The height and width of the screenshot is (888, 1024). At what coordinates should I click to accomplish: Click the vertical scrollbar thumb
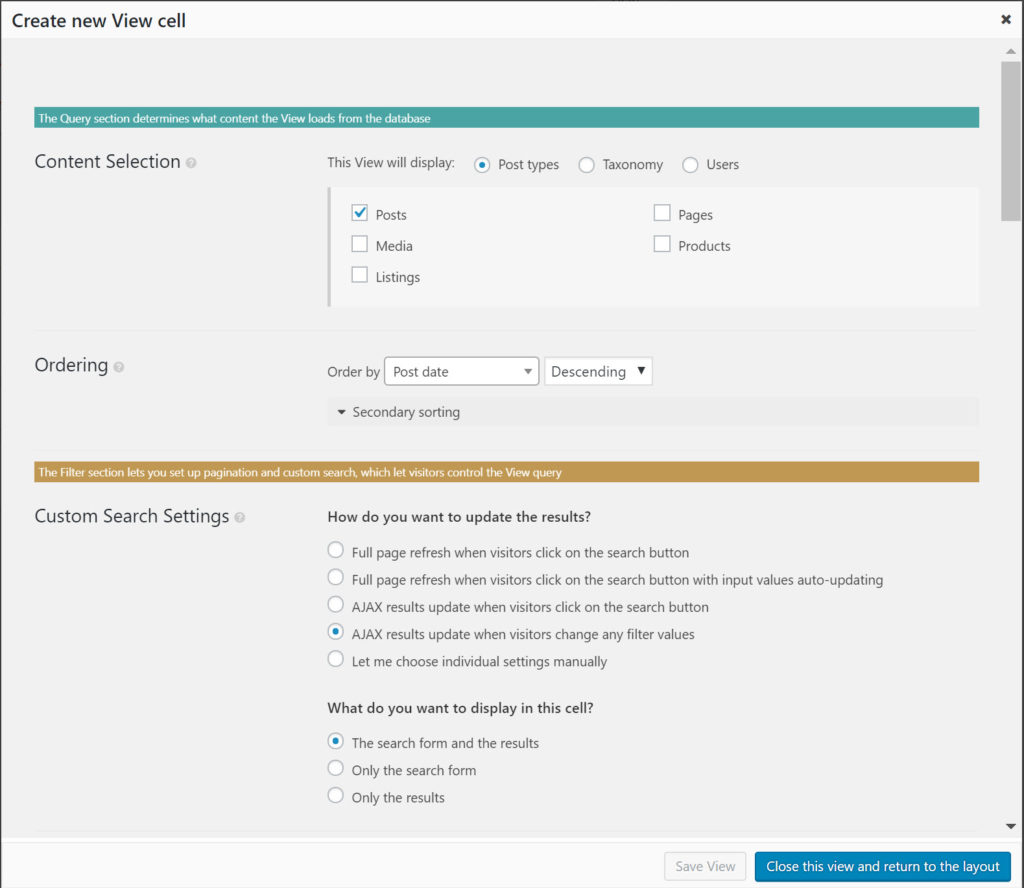pos(1010,140)
